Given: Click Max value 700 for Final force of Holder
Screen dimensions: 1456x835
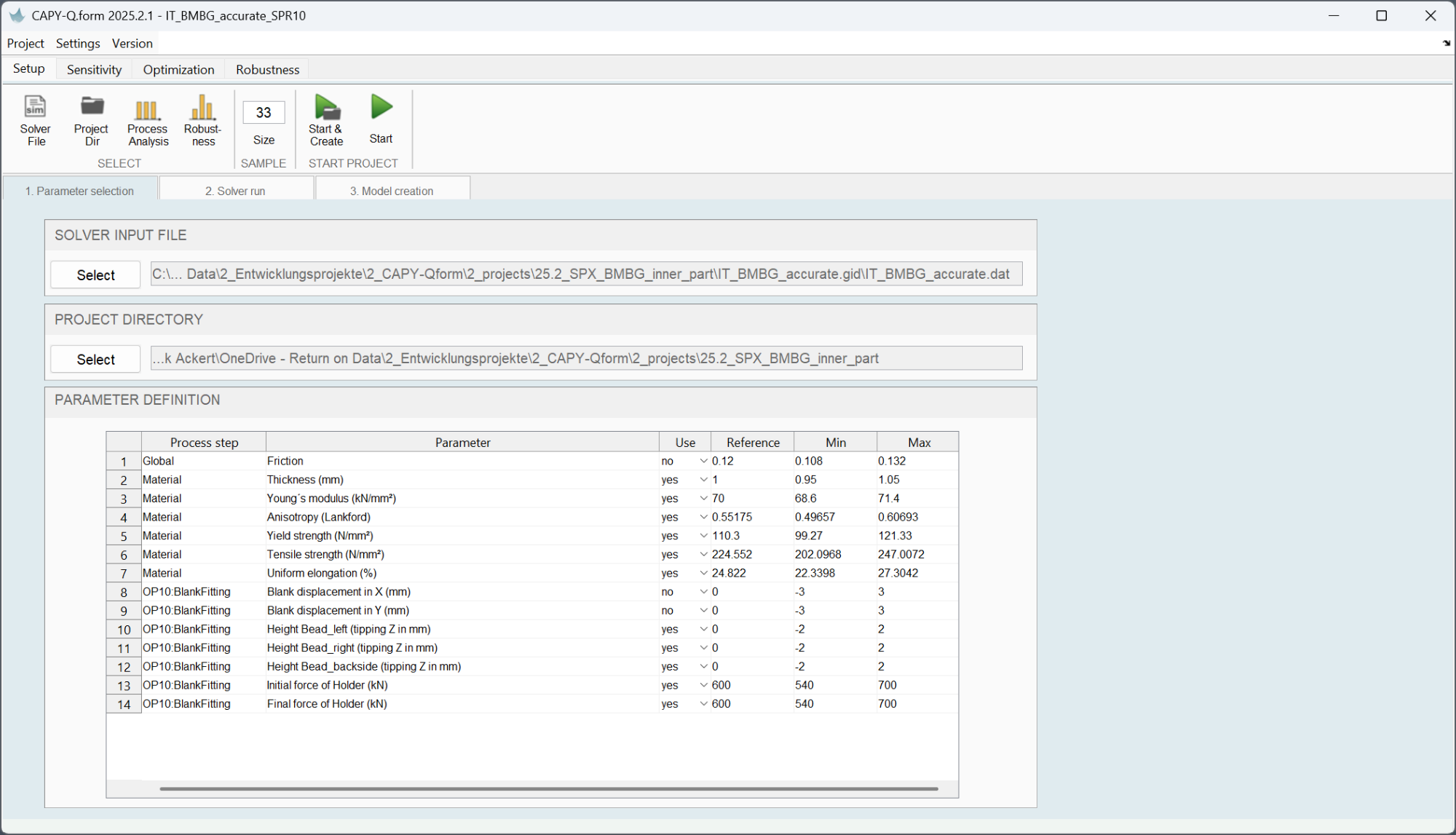Looking at the screenshot, I should click(x=917, y=704).
